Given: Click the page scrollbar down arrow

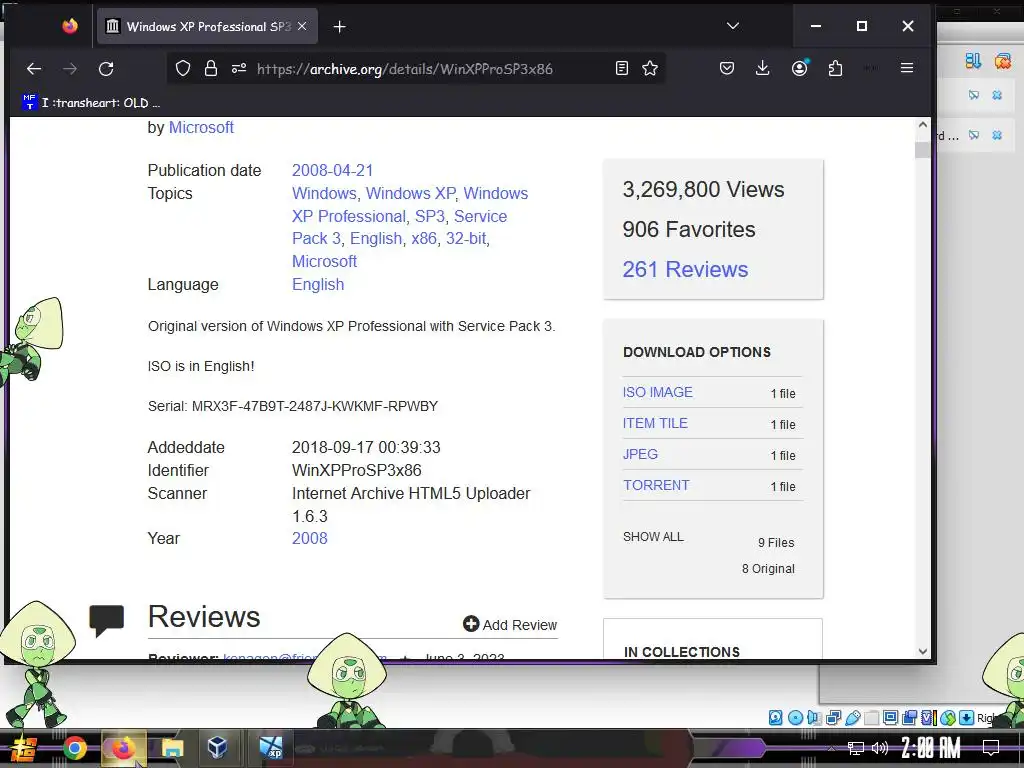Looking at the screenshot, I should tap(923, 651).
